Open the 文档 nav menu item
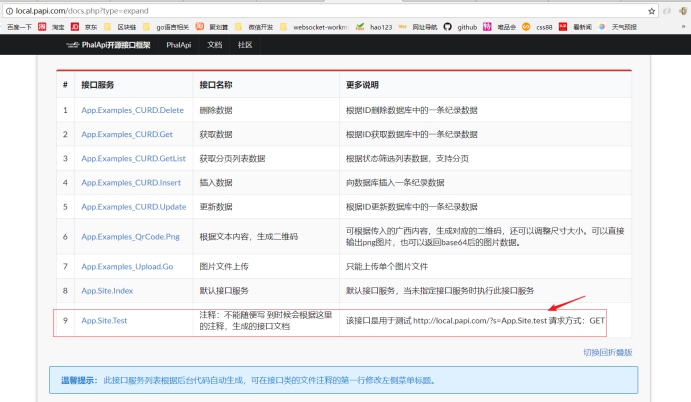691x402 pixels. pos(215,45)
